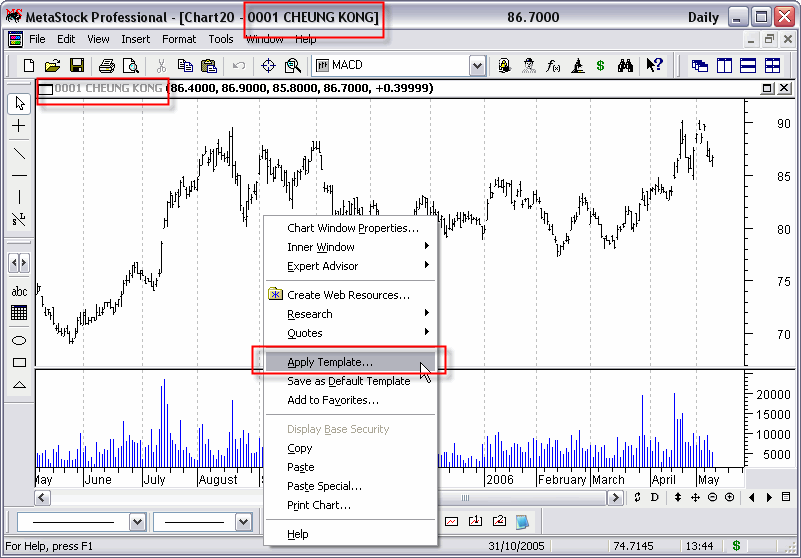Open the Tools menu

[x=221, y=39]
